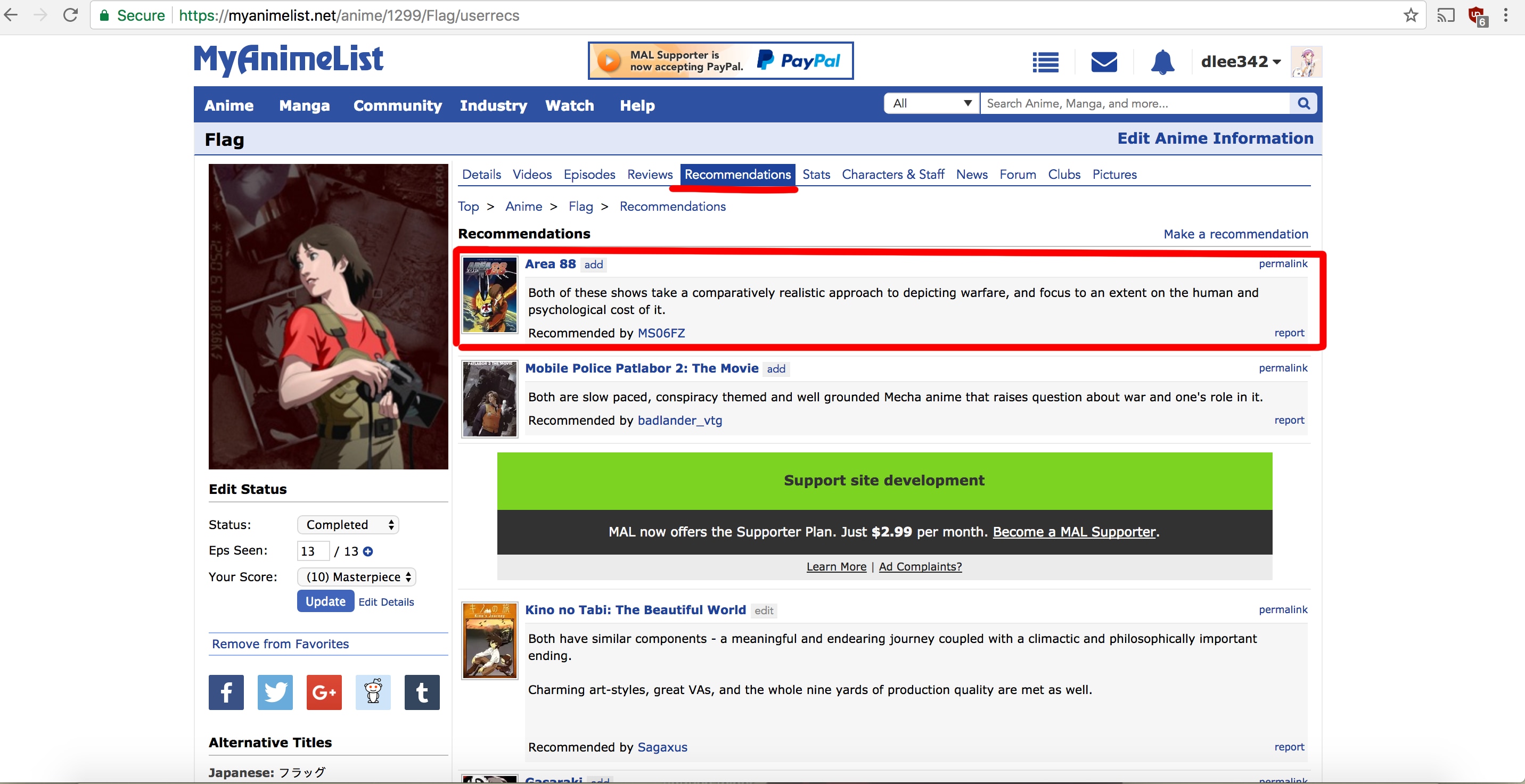Image resolution: width=1525 pixels, height=784 pixels.
Task: Click the dlee342 profile avatar picture
Action: 1306,62
